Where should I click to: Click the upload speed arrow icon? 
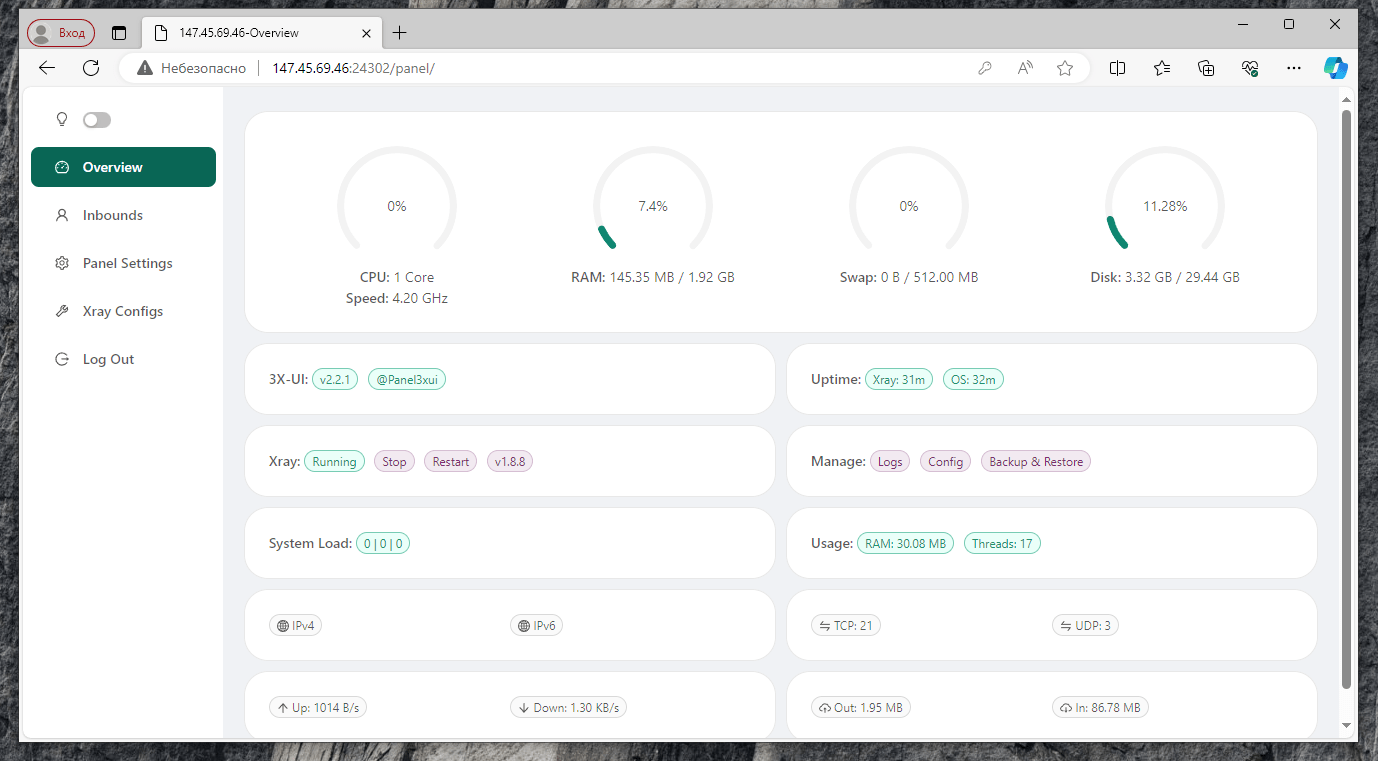[x=283, y=706]
